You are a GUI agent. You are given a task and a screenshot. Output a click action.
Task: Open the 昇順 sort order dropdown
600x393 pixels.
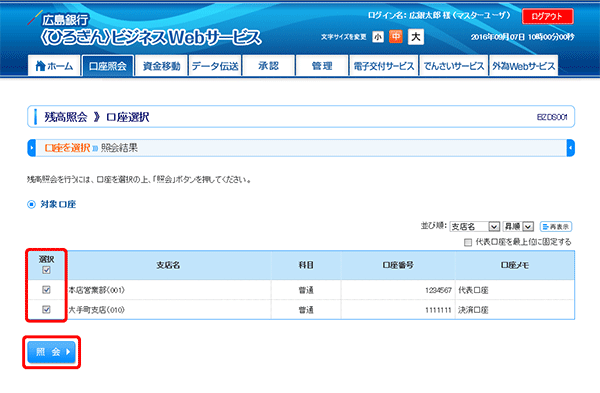coord(518,227)
